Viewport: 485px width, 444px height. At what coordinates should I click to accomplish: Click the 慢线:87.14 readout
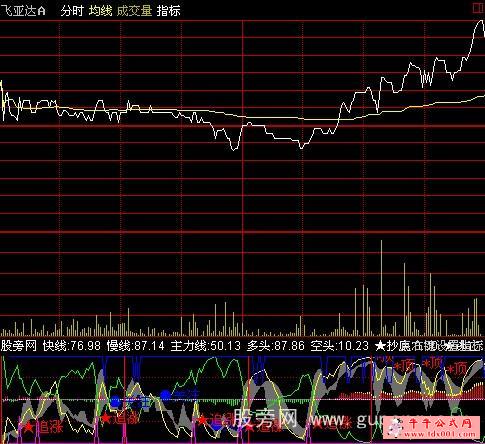(136, 346)
